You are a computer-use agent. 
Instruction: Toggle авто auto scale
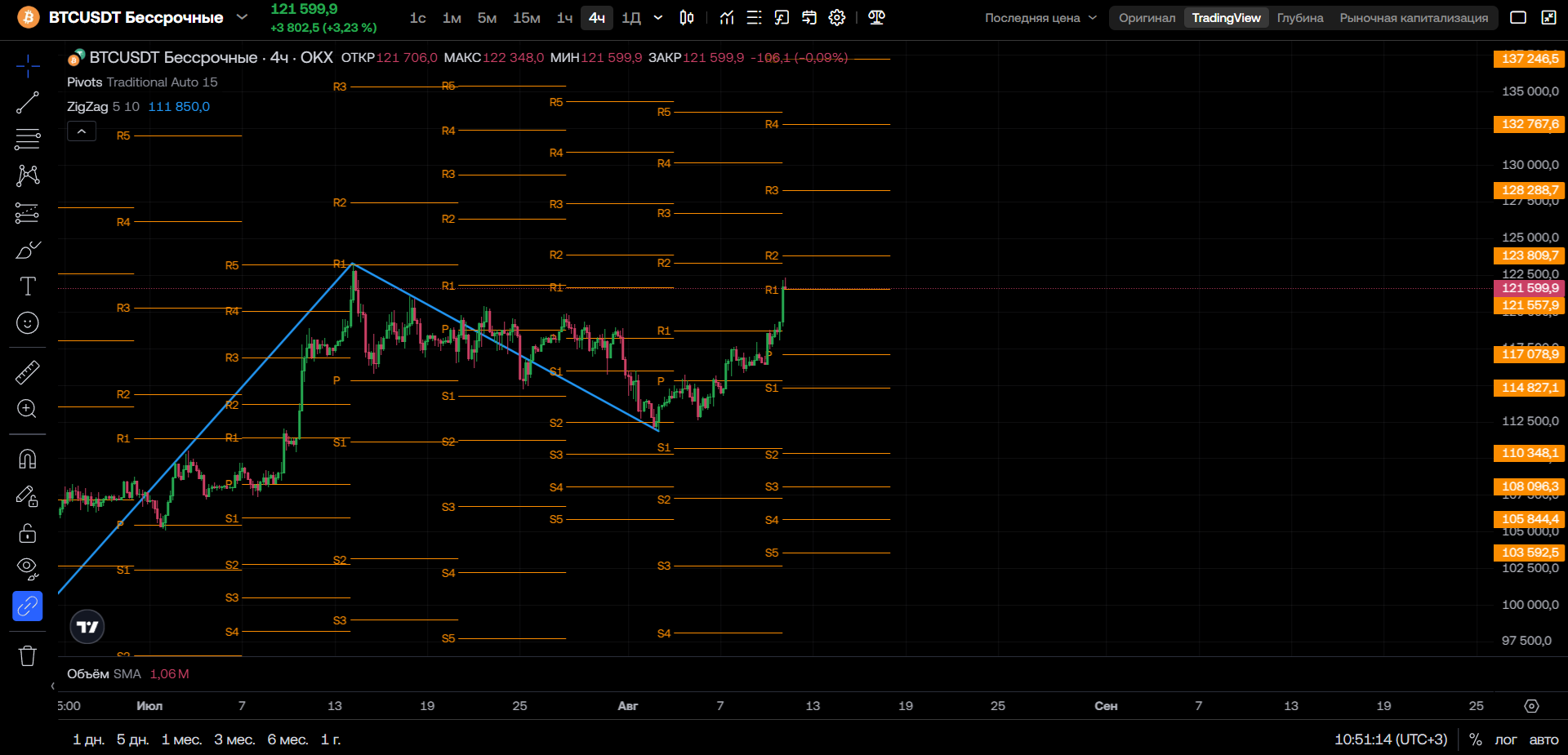(1543, 739)
